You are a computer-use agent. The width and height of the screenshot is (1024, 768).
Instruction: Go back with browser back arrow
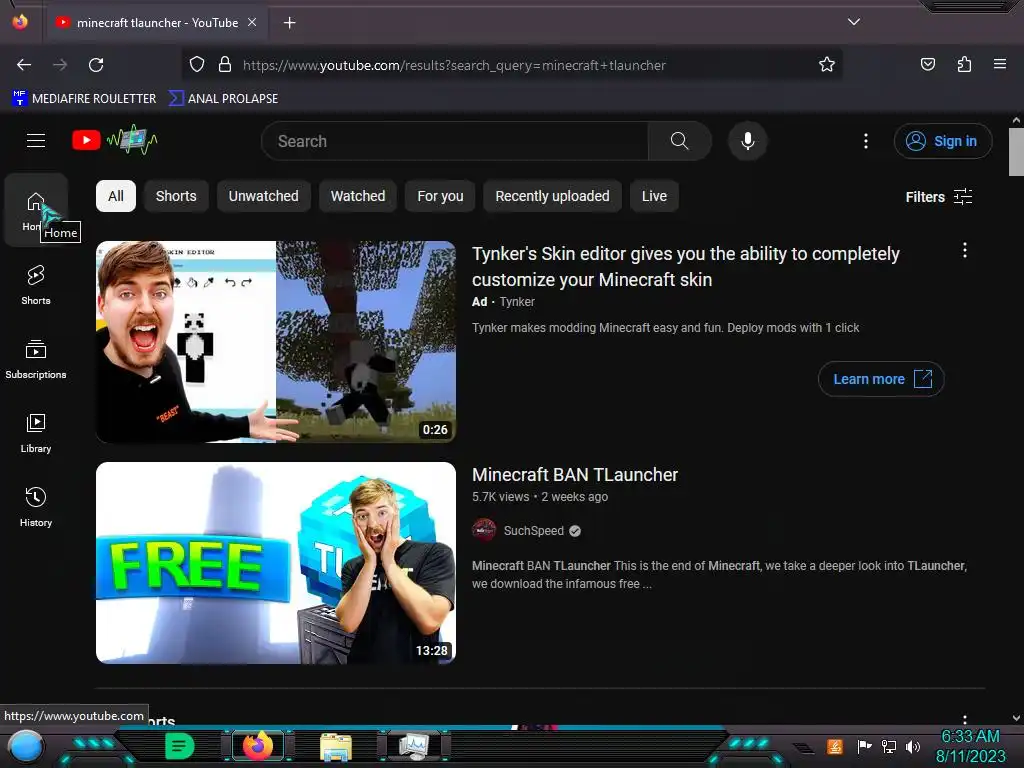pyautogui.click(x=24, y=65)
